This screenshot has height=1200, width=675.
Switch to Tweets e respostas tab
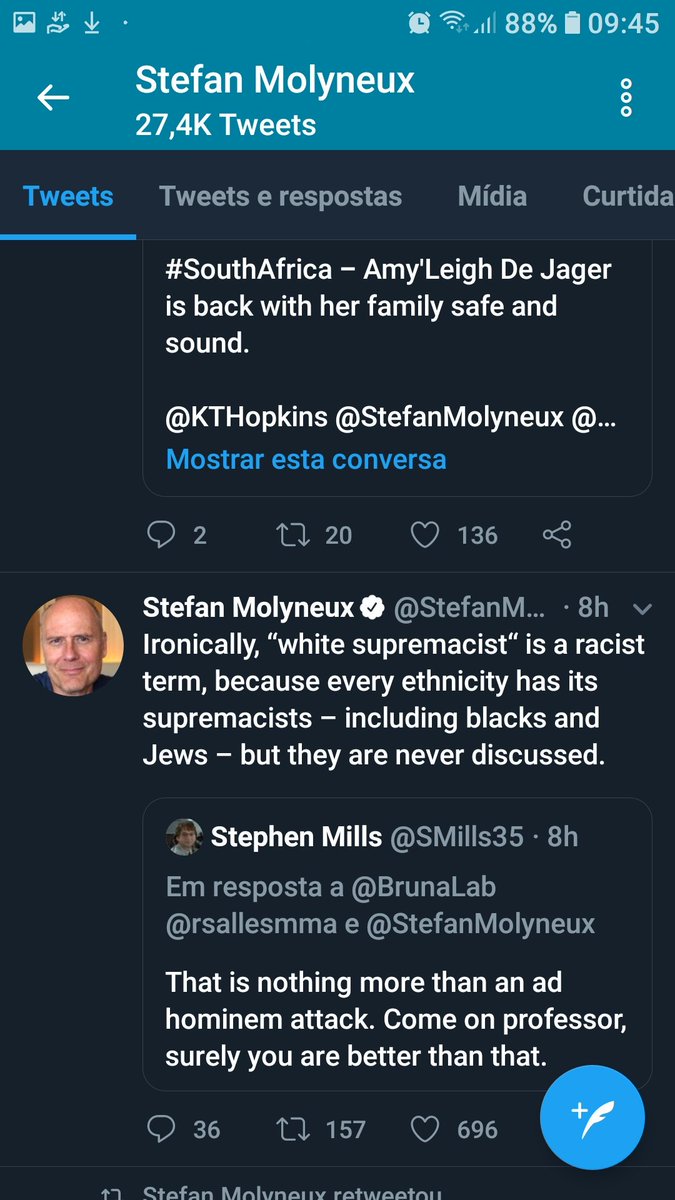point(280,196)
